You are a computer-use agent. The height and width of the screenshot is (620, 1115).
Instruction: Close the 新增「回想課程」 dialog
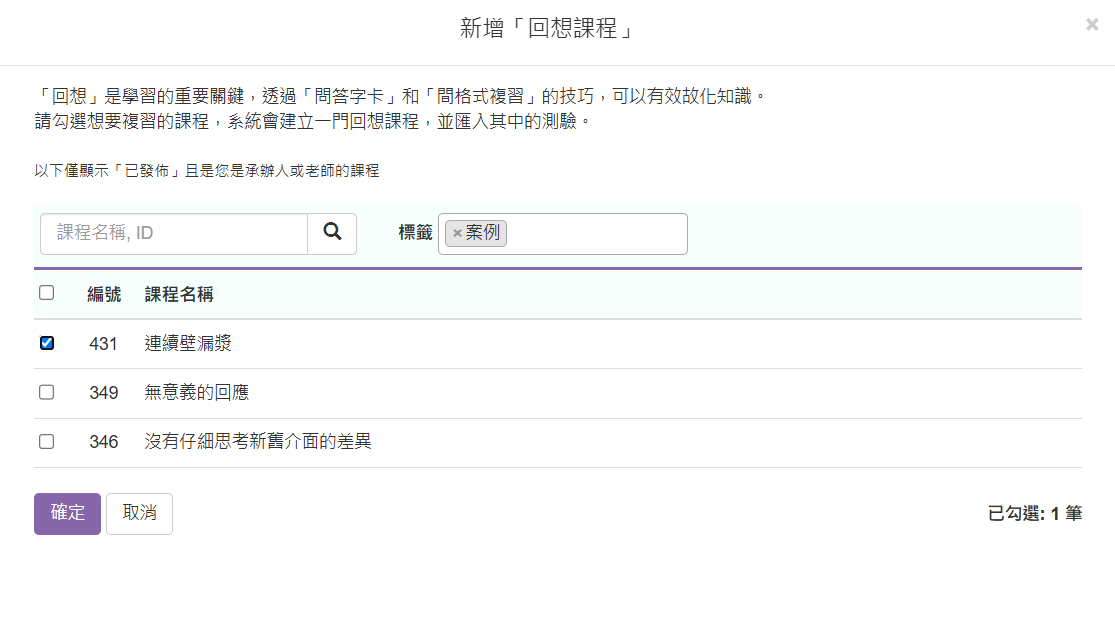click(x=1092, y=25)
